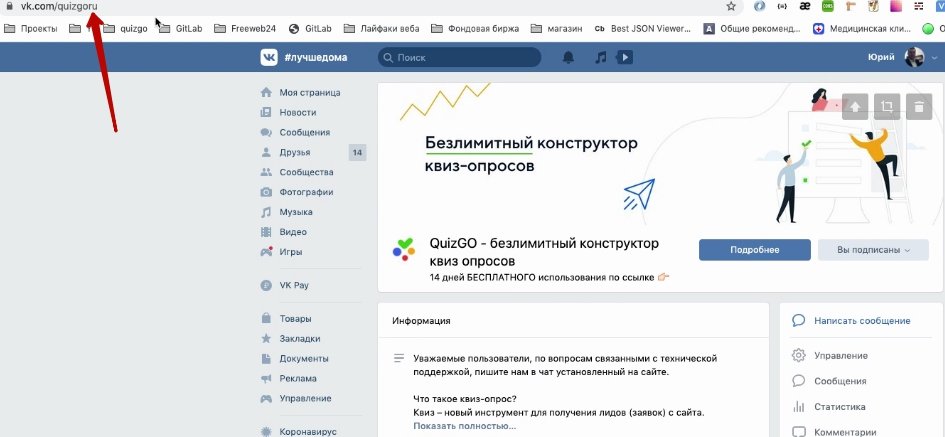
Task: Expand the text with "Показать полностью"
Action: click(x=464, y=426)
